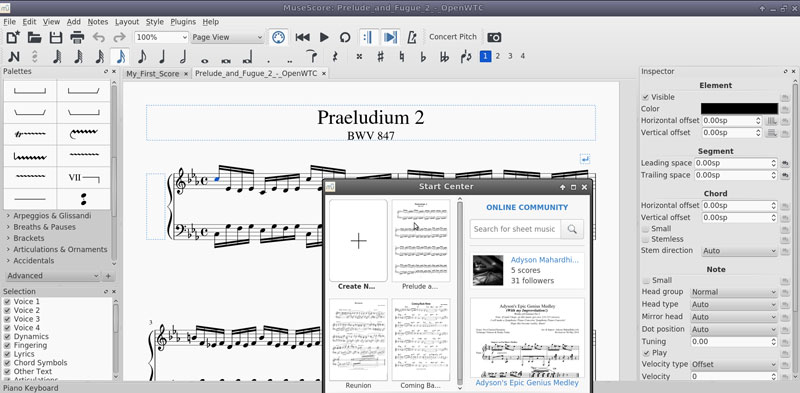Toggle the metronome
Image resolution: width=800 pixels, height=393 pixels.
coord(412,37)
